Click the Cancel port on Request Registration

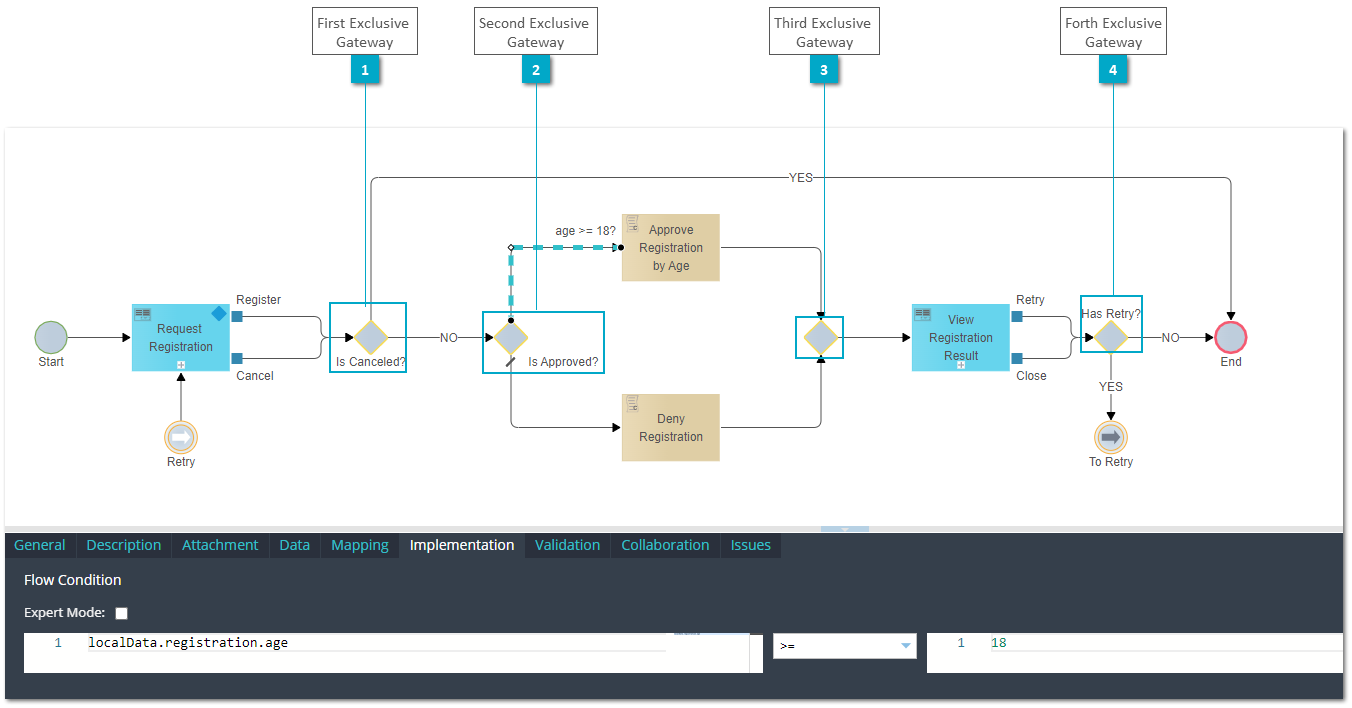coord(237,358)
